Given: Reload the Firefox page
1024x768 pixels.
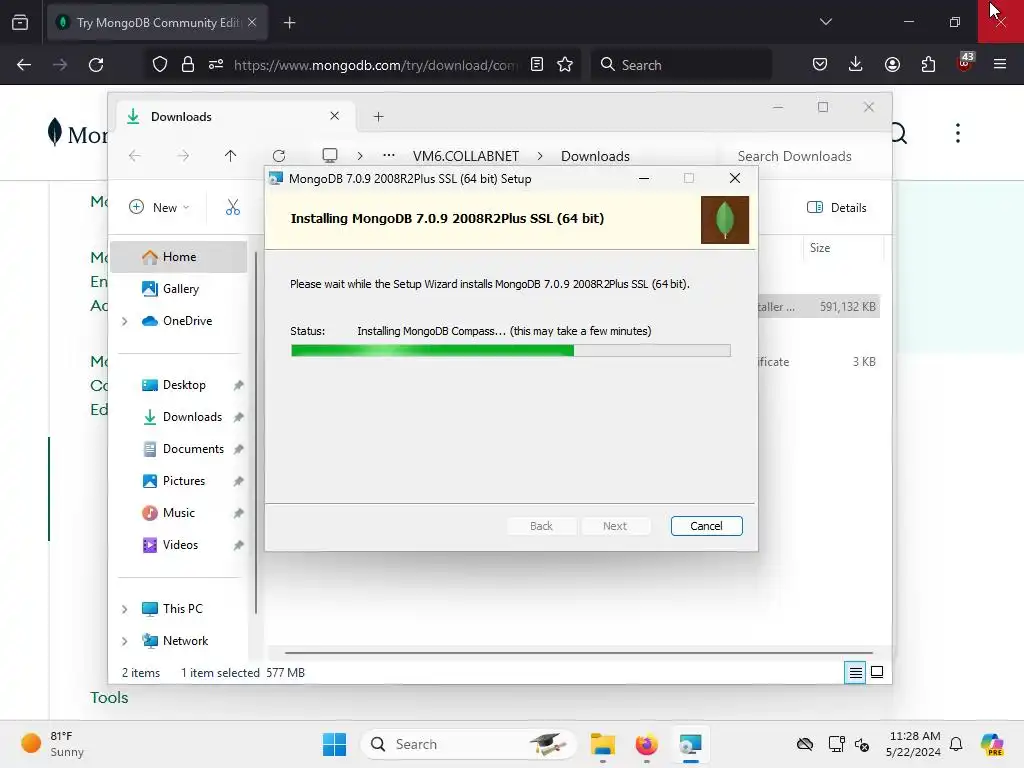Looking at the screenshot, I should 96,65.
